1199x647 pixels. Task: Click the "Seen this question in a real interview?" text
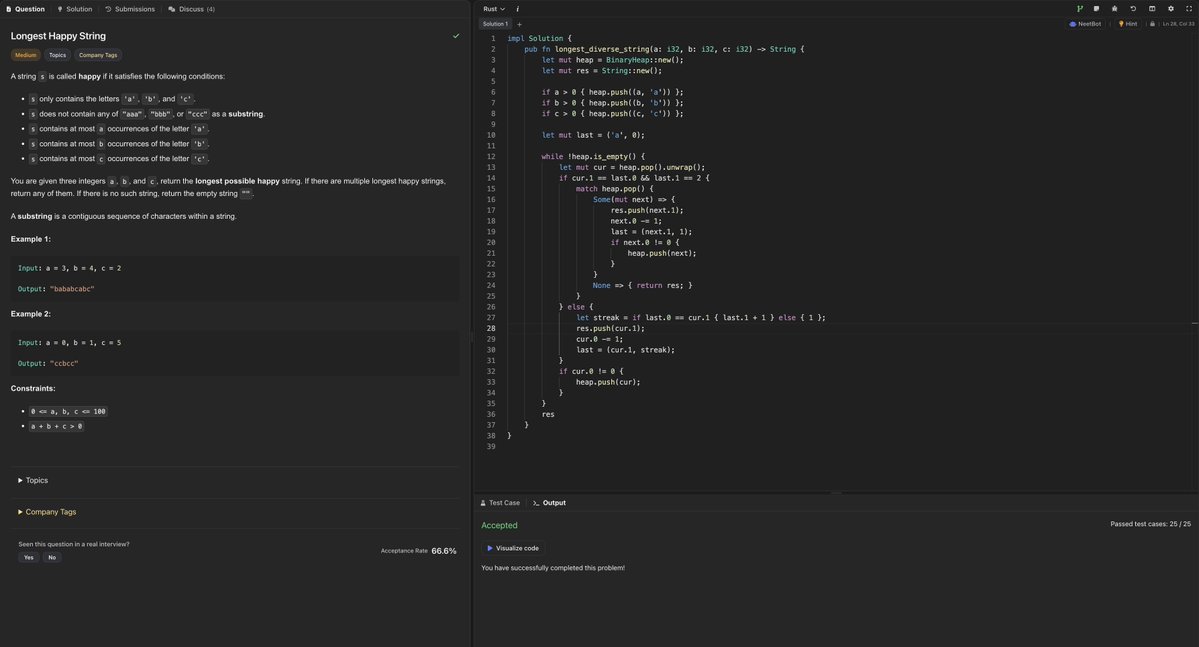click(x=73, y=544)
